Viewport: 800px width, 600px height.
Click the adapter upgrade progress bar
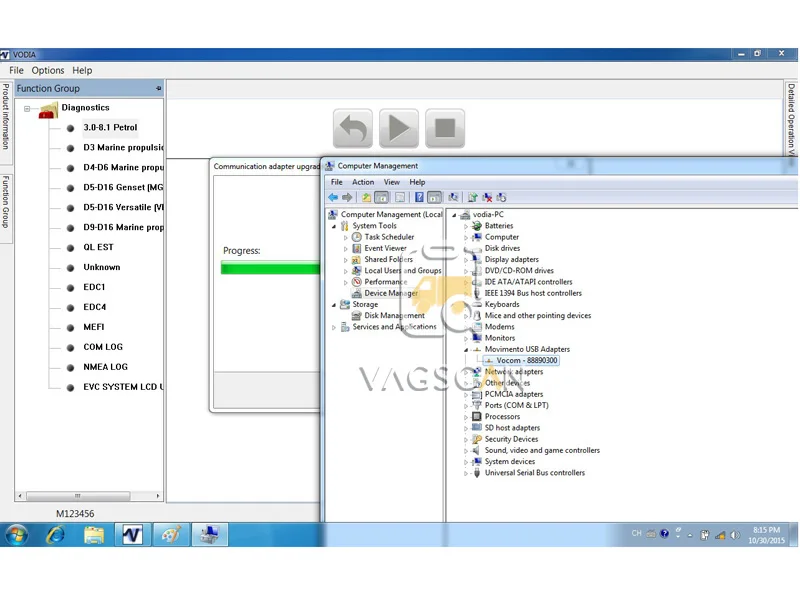[270, 268]
